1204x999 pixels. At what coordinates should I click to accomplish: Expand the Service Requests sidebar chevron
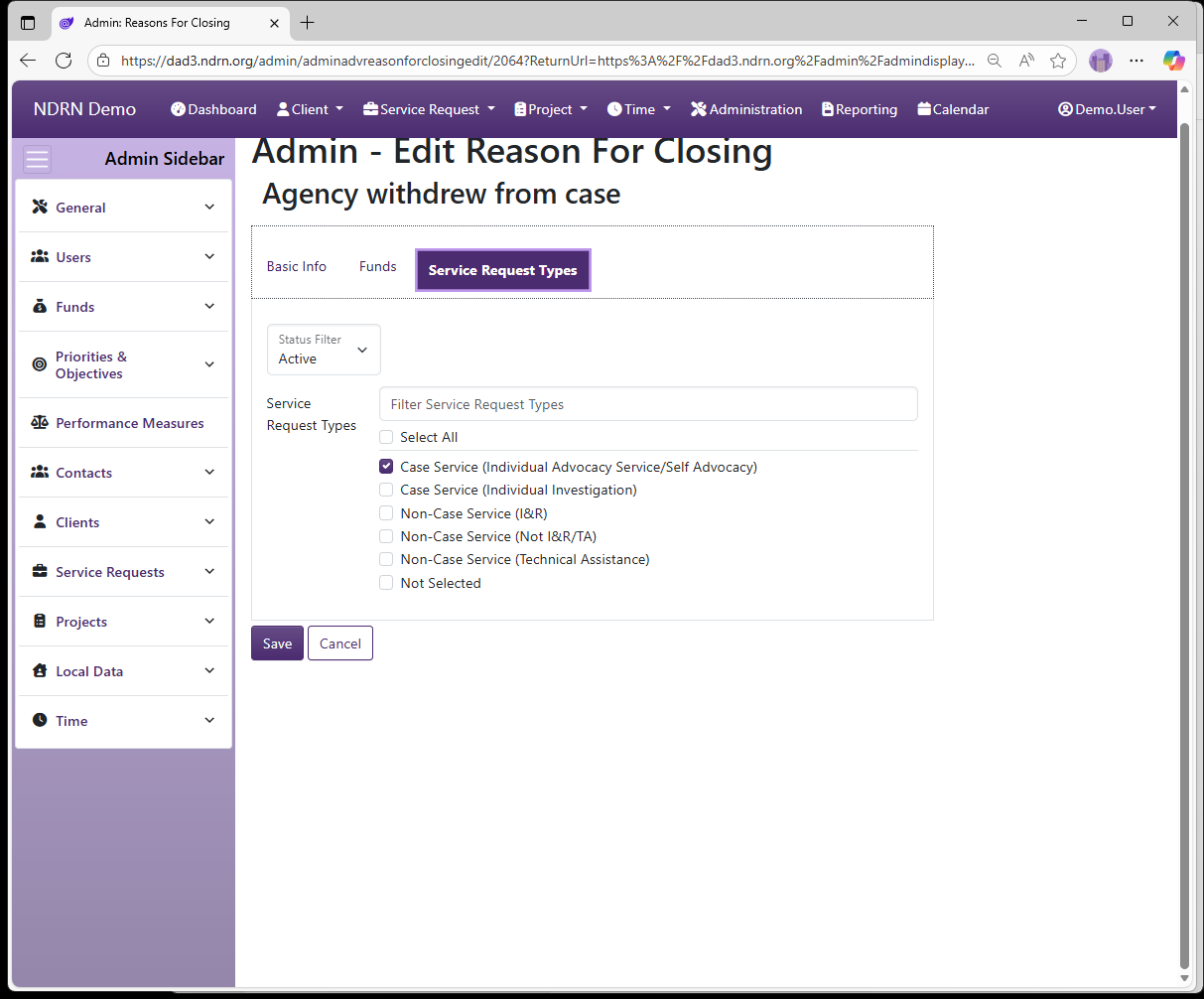pyautogui.click(x=209, y=571)
